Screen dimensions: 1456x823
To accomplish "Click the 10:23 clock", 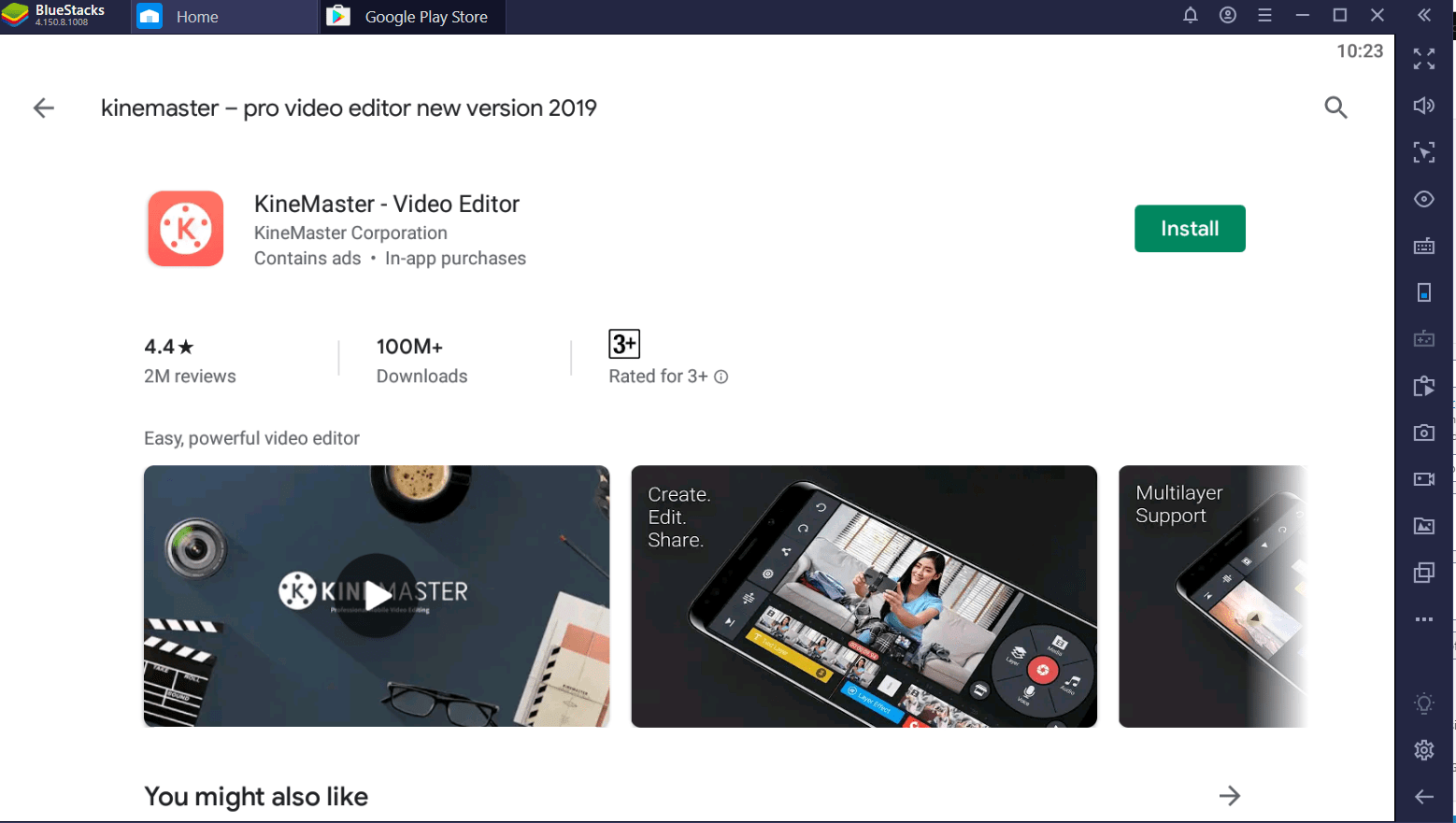I will pos(1360,51).
